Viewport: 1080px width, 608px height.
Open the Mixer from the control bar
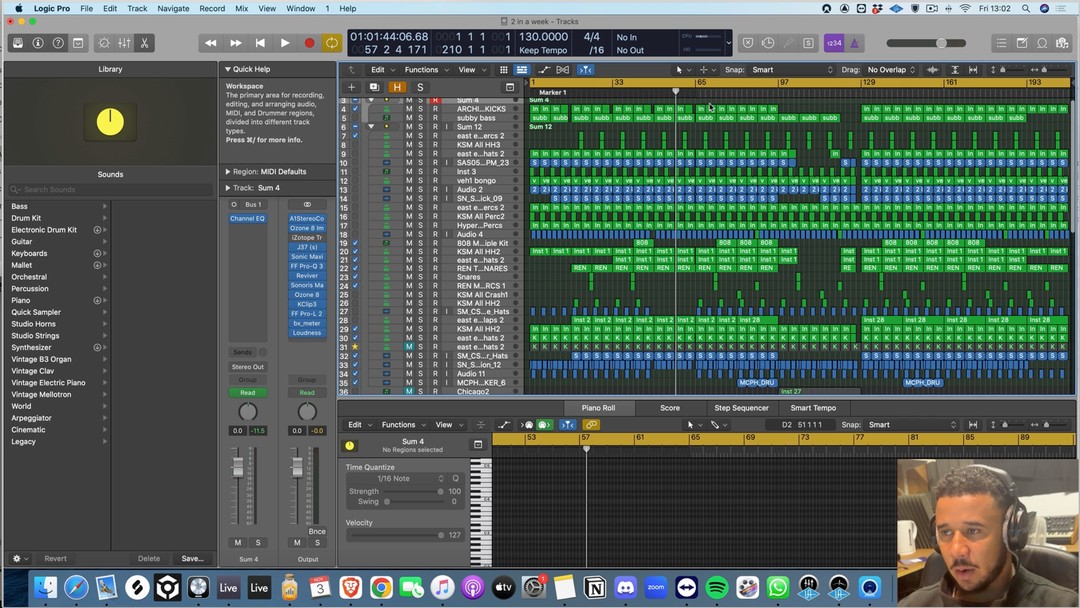click(124, 43)
